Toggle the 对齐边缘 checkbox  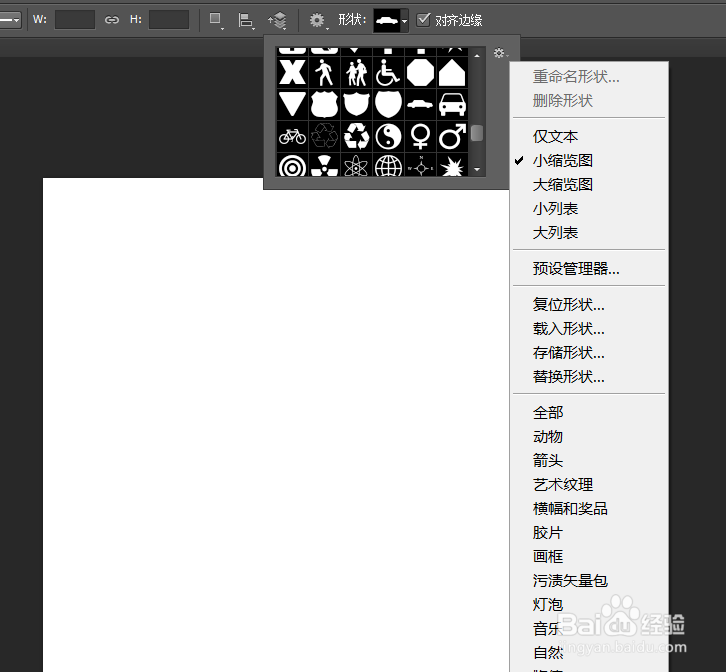point(423,19)
